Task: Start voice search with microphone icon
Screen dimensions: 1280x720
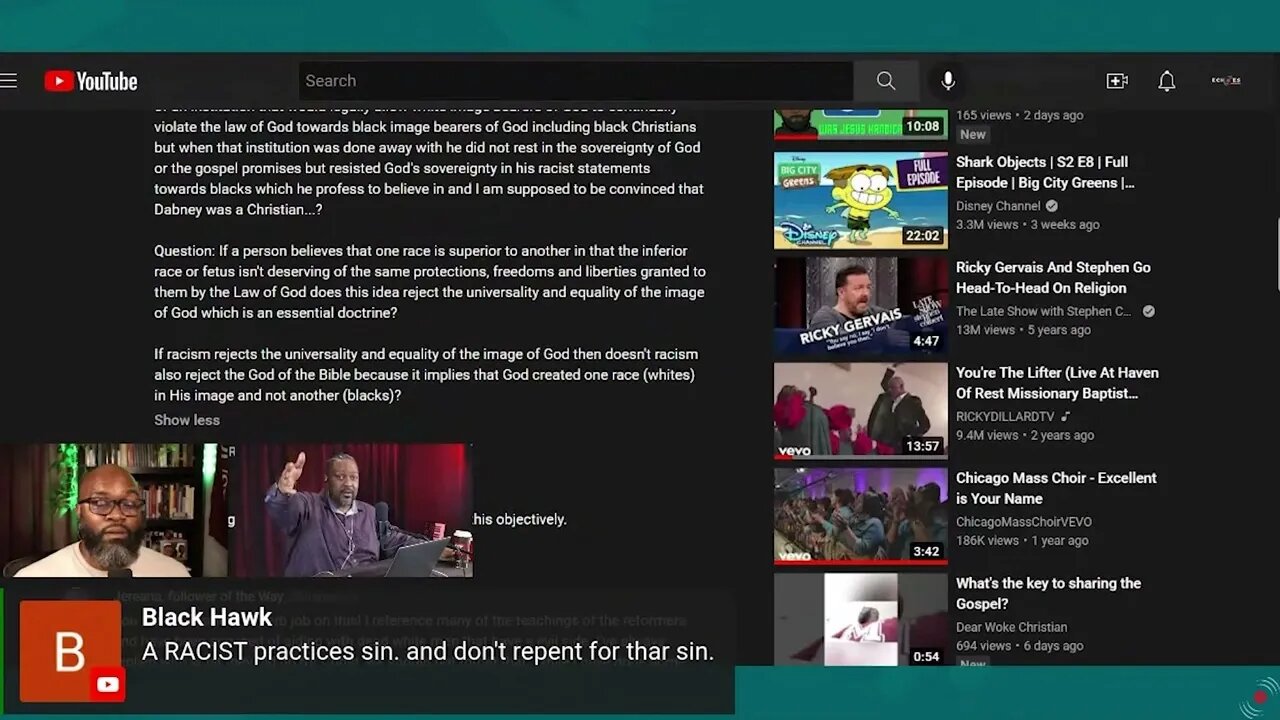Action: point(948,81)
